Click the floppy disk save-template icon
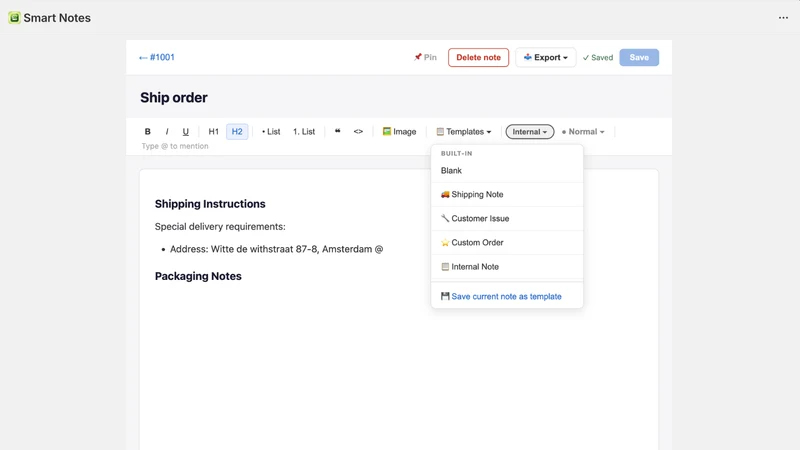The height and width of the screenshot is (450, 800). pos(445,296)
